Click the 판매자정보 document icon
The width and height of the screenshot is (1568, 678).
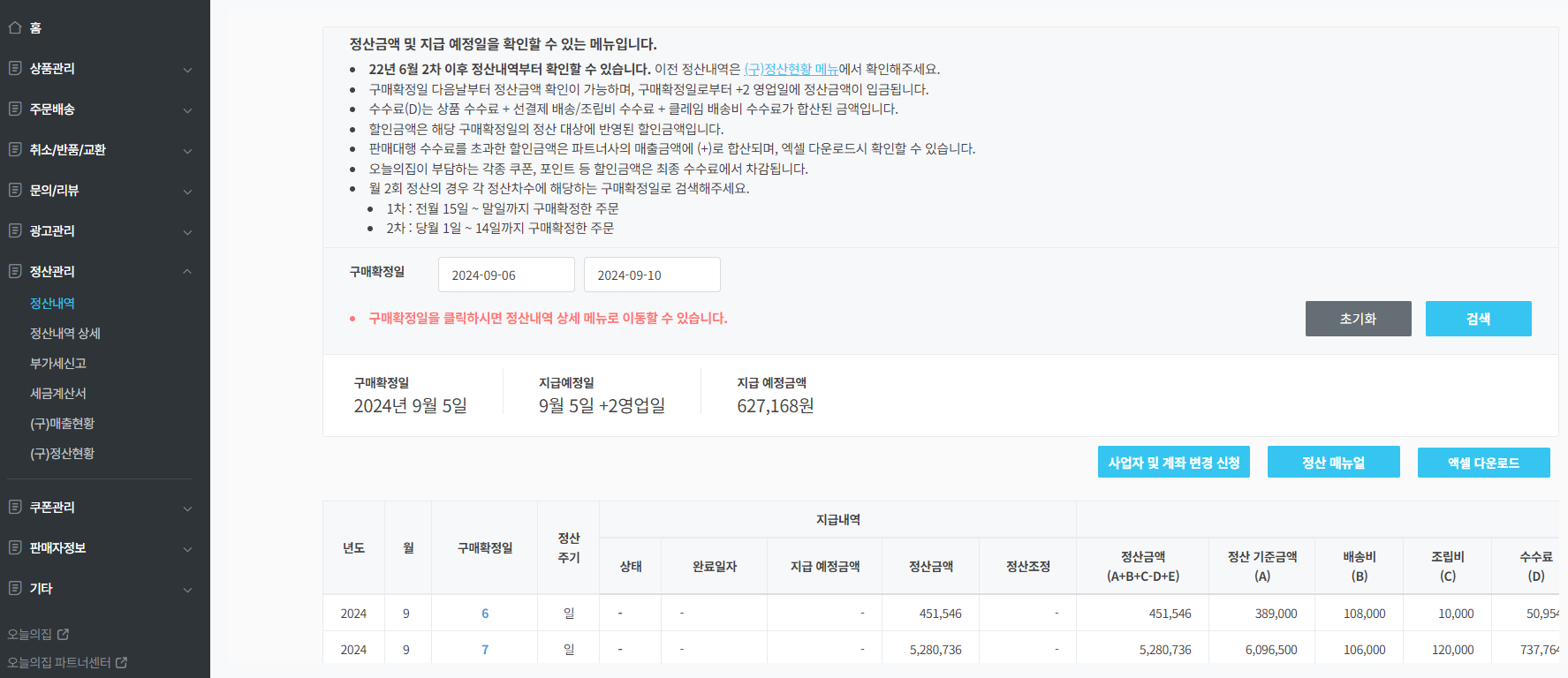pos(15,547)
